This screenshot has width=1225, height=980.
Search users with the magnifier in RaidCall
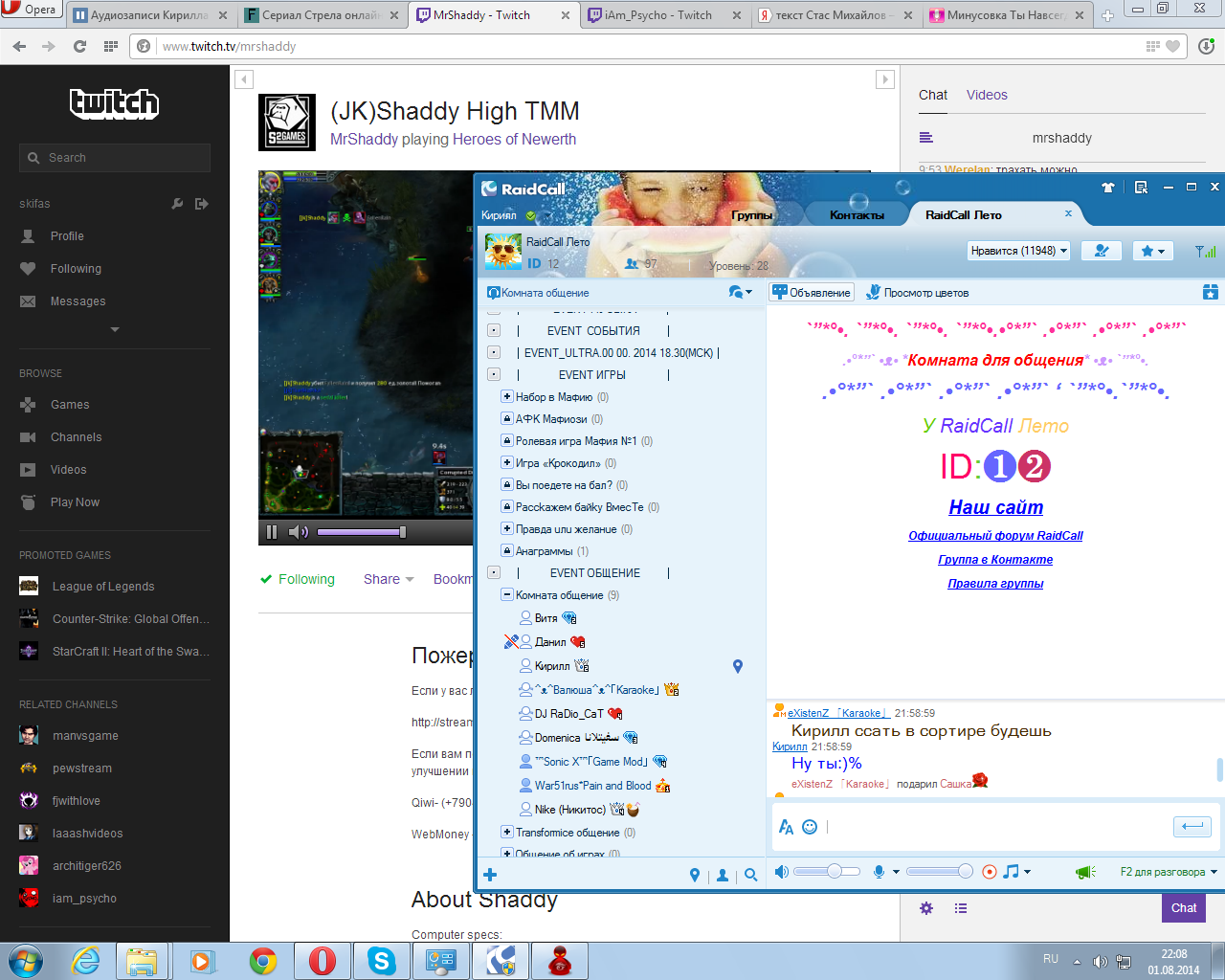751,875
